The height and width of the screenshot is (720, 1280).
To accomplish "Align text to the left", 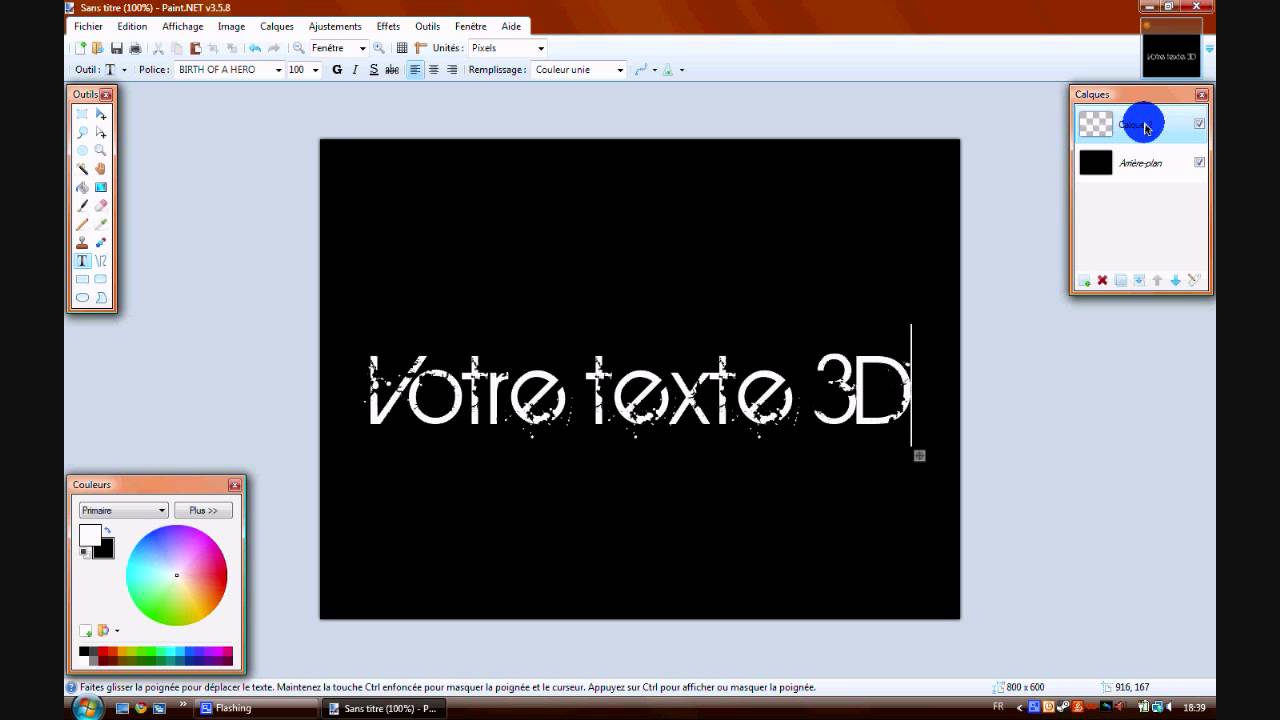I will (415, 70).
